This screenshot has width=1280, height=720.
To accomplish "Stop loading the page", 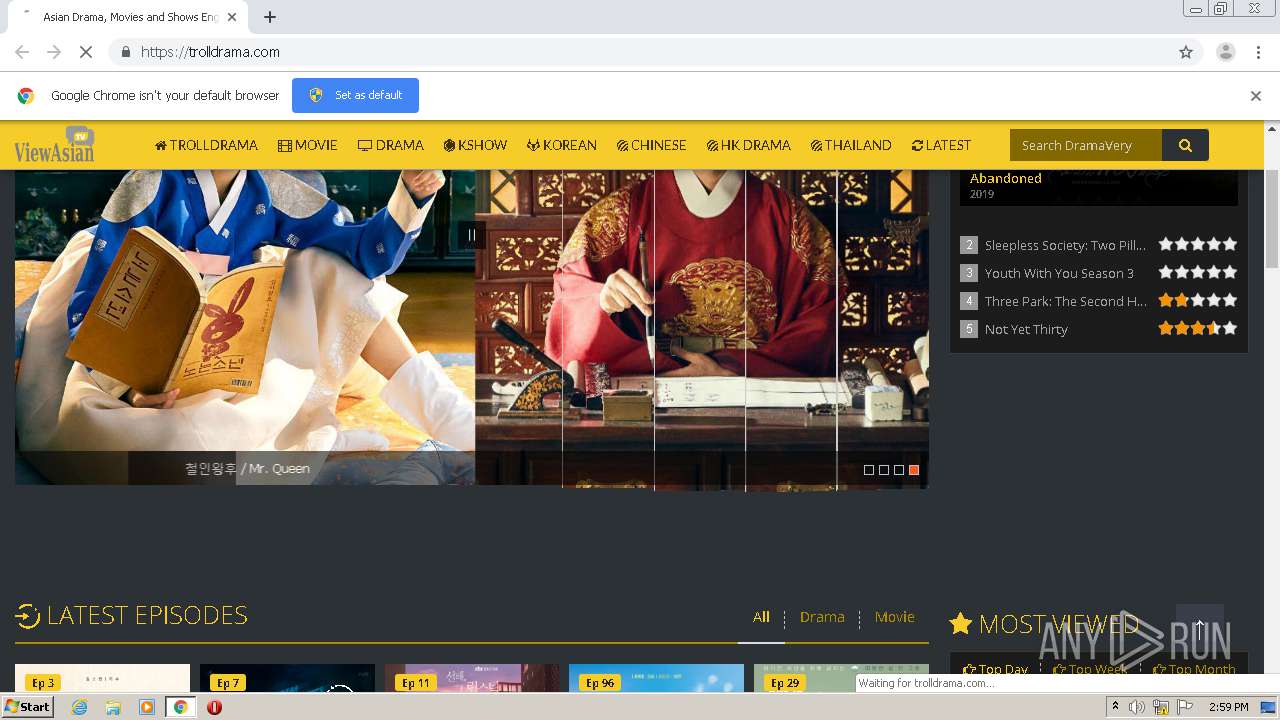I will pyautogui.click(x=86, y=52).
